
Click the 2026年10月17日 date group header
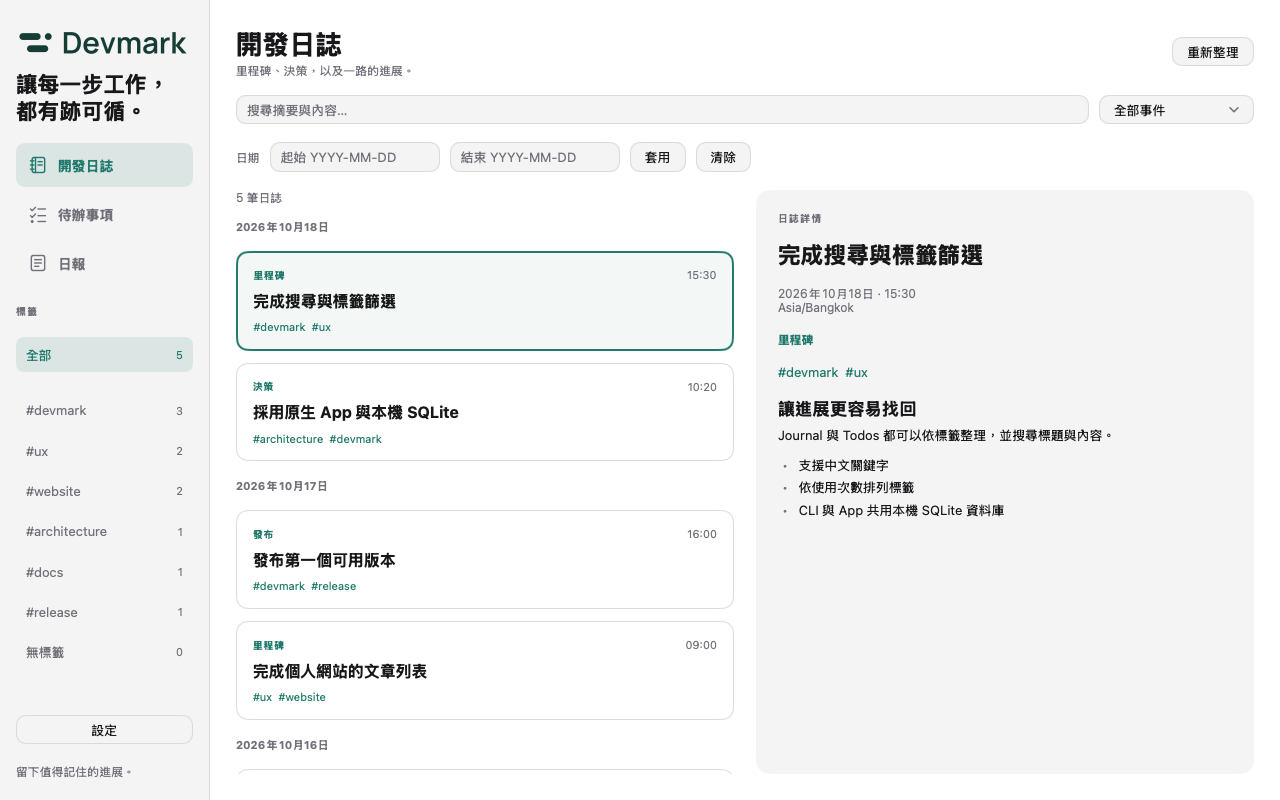coord(282,486)
